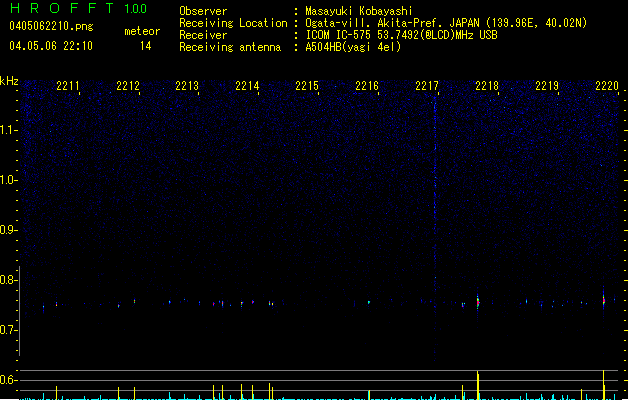Click the file name 0405062210.png
Viewport: 629px width, 400px height.
pyautogui.click(x=51, y=26)
